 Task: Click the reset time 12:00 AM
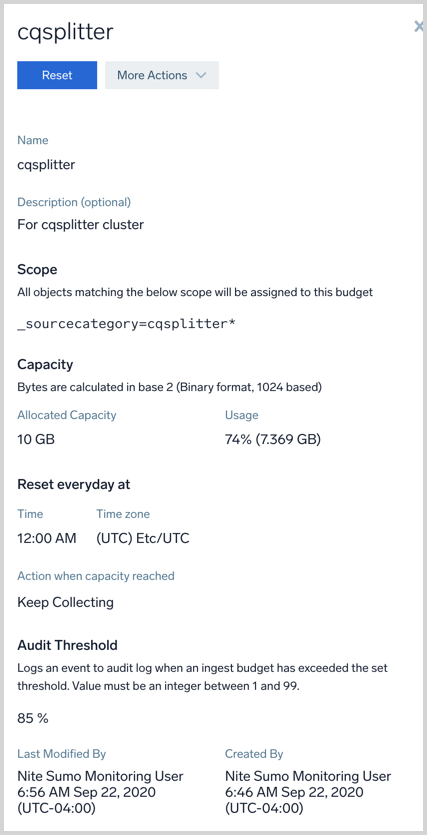(47, 538)
